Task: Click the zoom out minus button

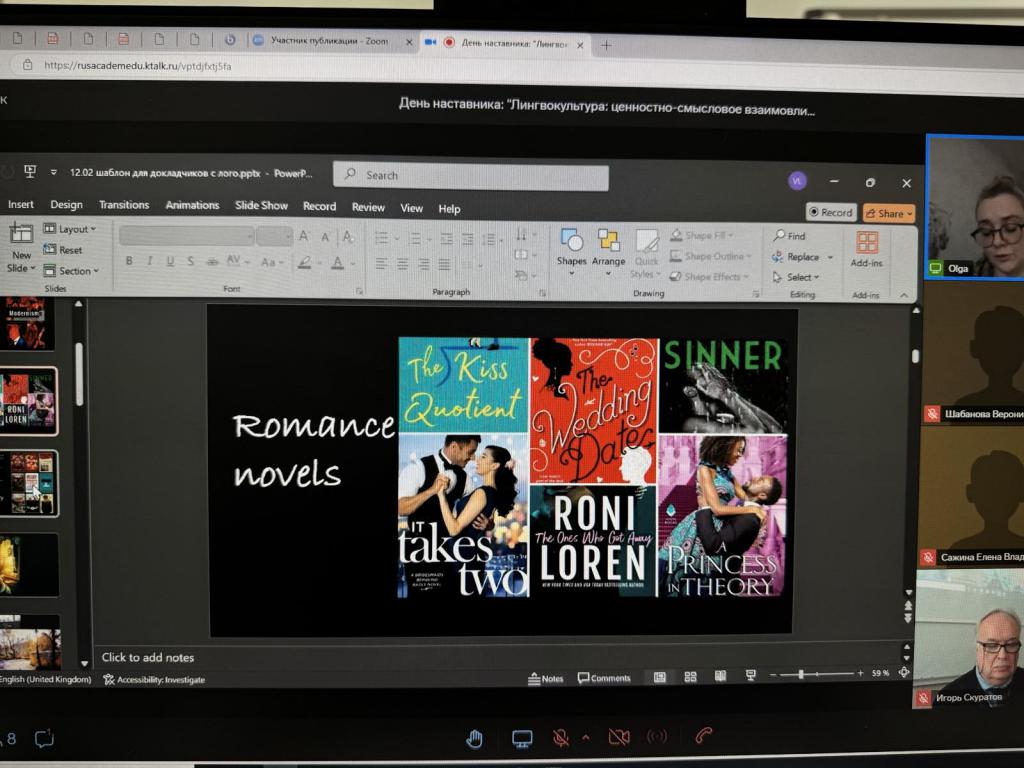Action: click(x=773, y=674)
